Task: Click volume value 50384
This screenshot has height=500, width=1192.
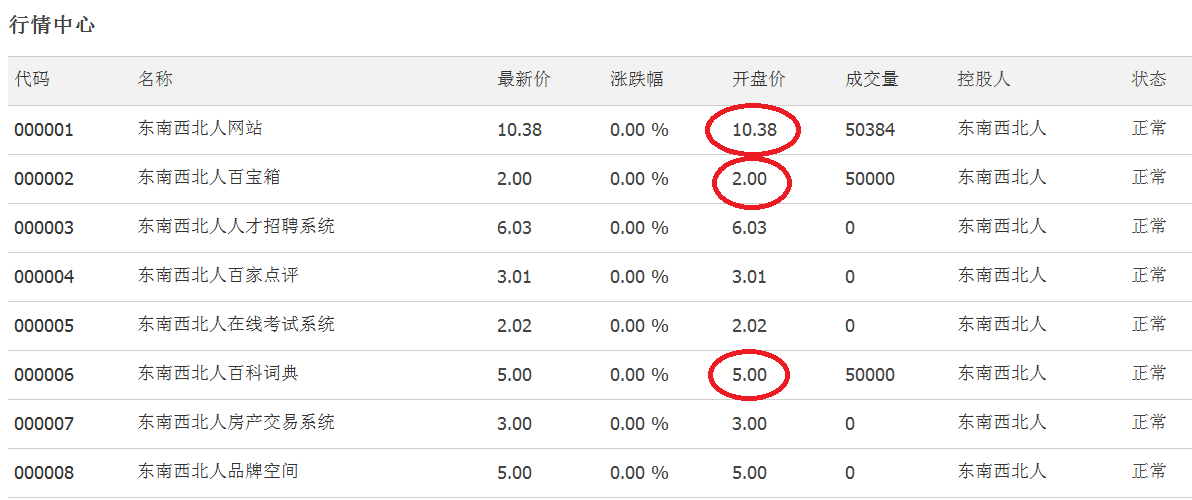Action: pos(870,130)
